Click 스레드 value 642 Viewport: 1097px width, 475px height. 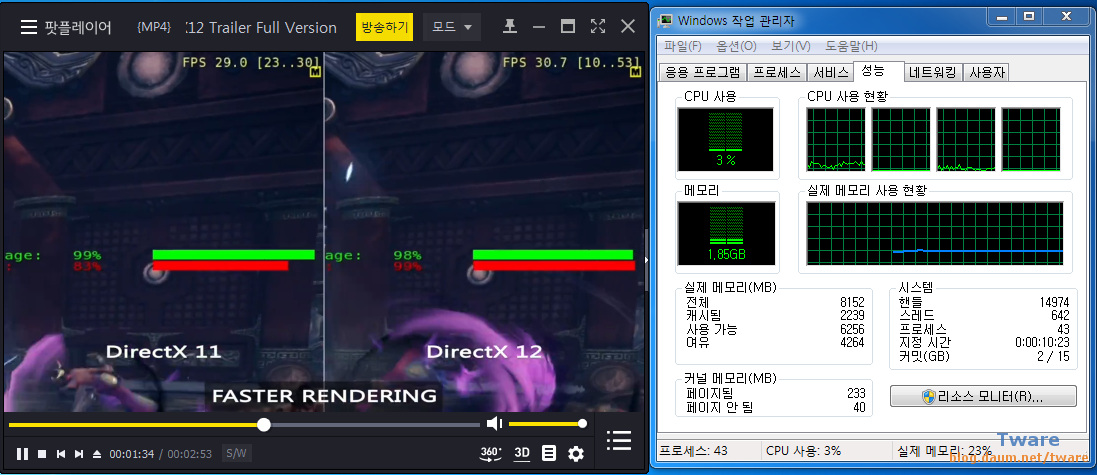coord(1060,316)
